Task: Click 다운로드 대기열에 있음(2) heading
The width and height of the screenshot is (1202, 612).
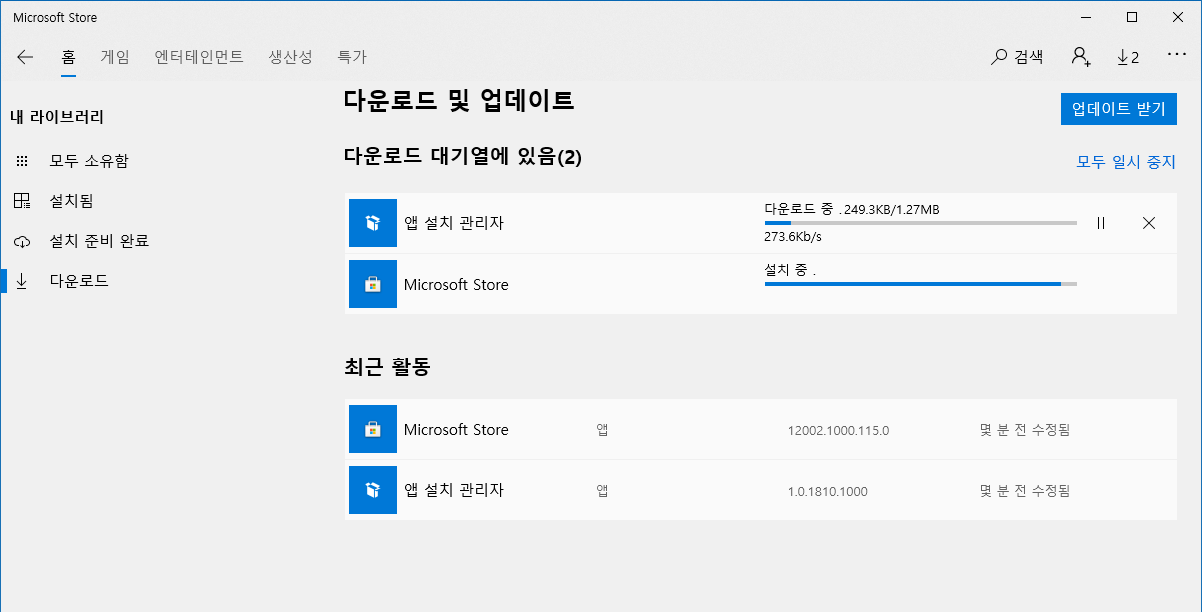Action: click(462, 157)
